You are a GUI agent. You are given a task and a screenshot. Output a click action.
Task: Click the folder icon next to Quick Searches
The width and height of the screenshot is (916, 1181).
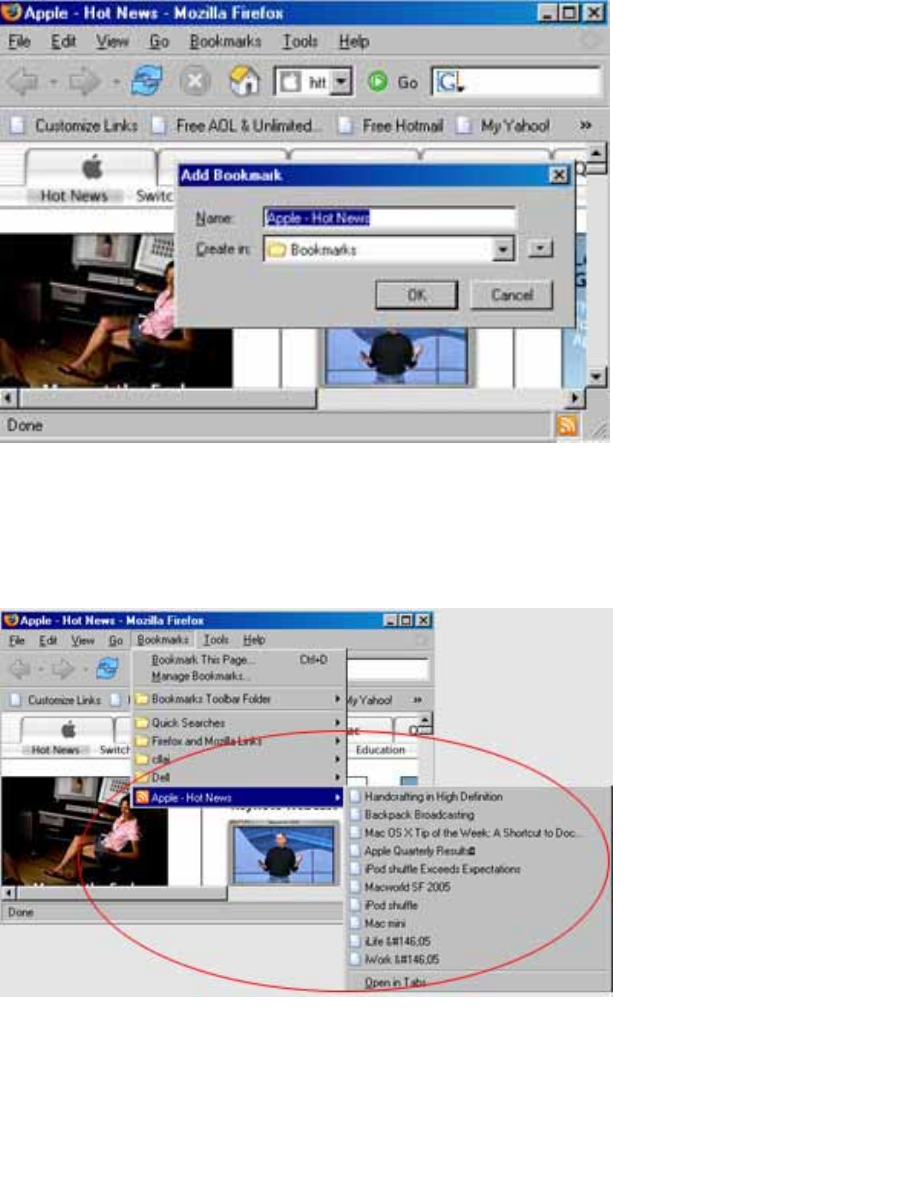pyautogui.click(x=142, y=722)
